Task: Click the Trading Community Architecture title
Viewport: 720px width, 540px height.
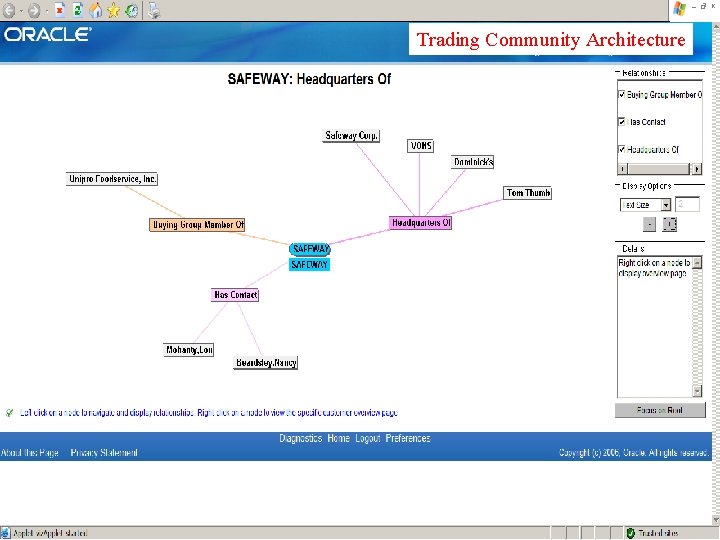Action: click(x=551, y=39)
